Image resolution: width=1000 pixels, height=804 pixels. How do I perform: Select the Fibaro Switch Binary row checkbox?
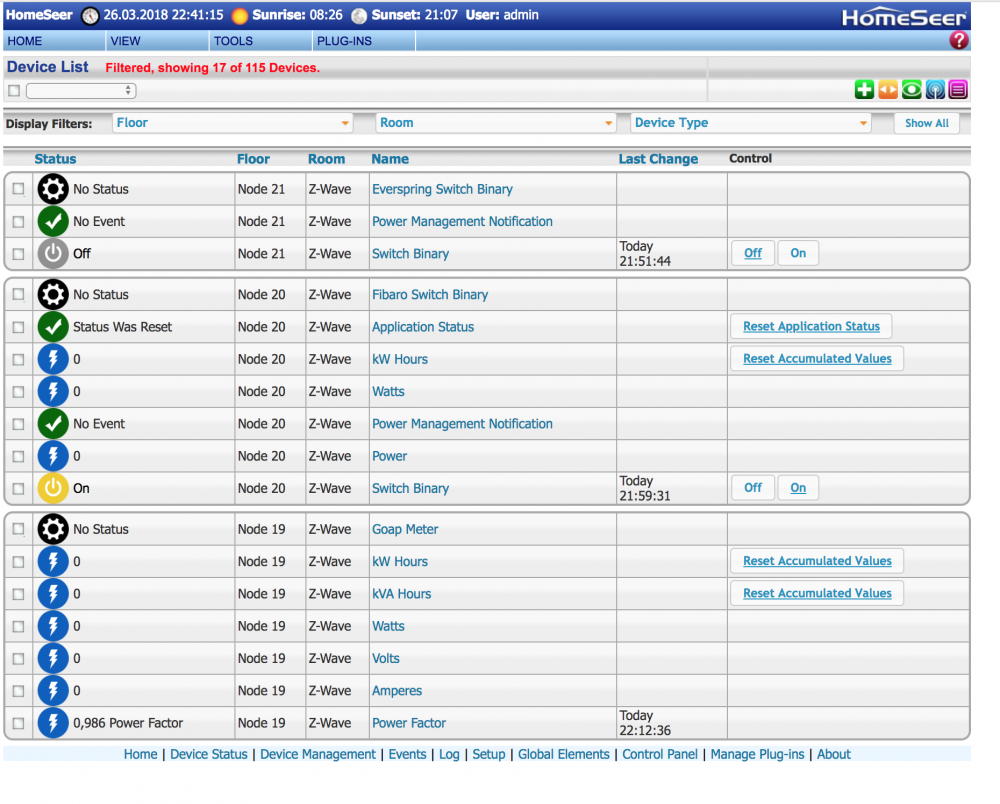click(x=18, y=295)
